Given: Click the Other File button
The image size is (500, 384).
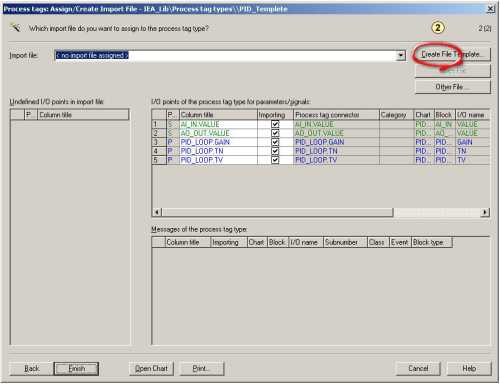Looking at the screenshot, I should [453, 87].
